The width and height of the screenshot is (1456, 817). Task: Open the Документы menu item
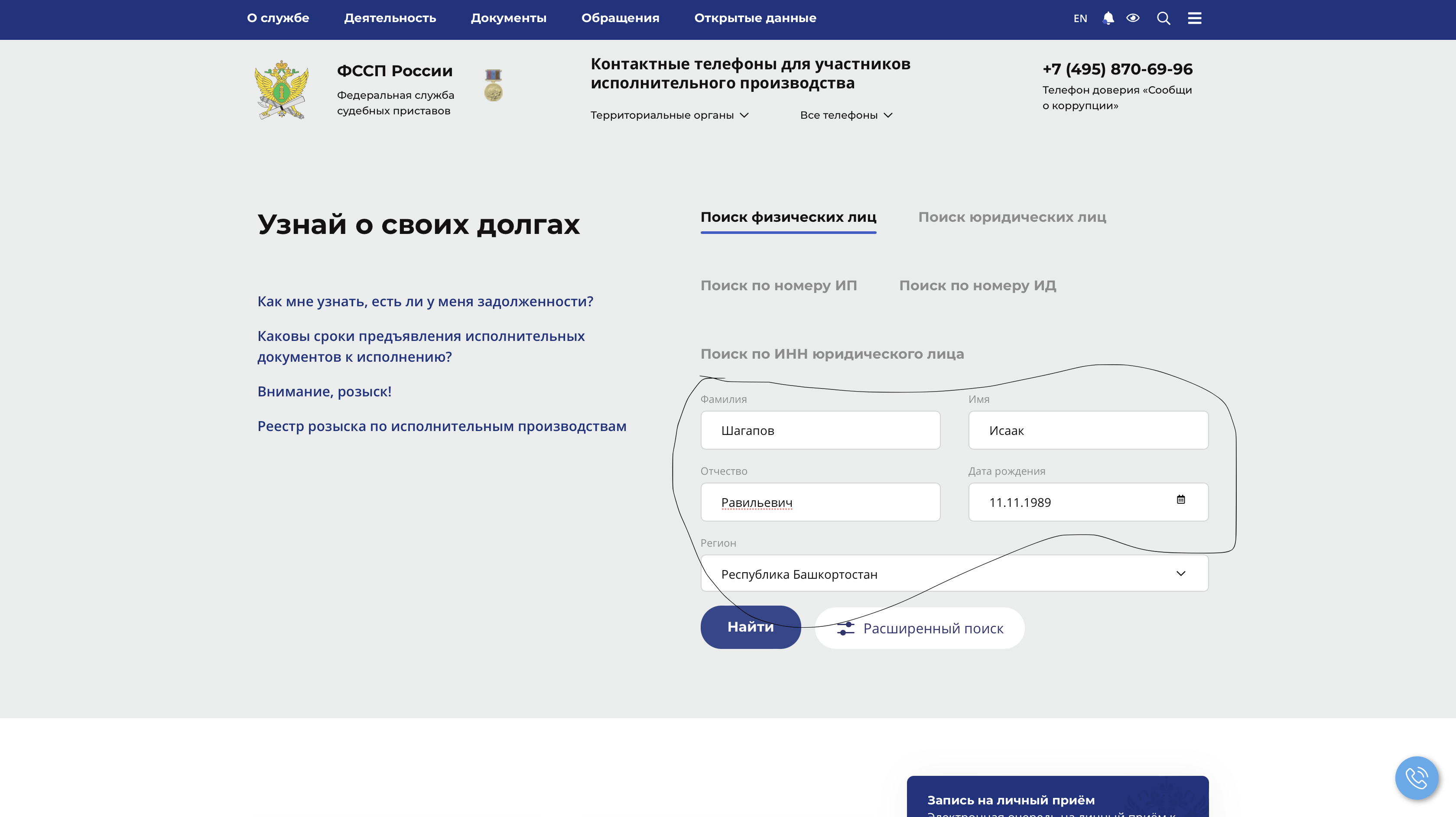click(x=508, y=18)
